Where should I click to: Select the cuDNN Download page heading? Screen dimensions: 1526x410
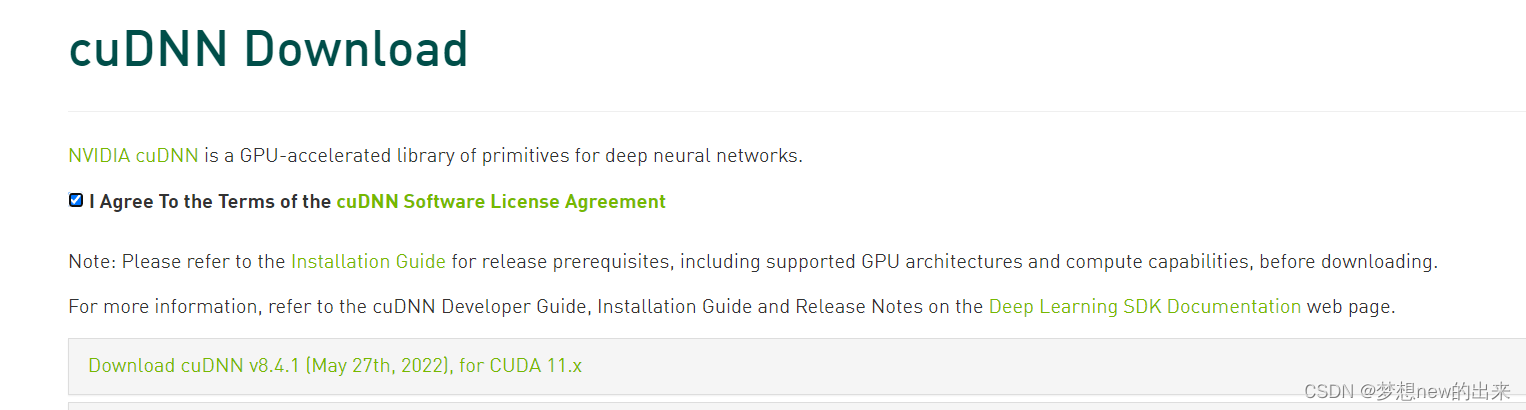click(268, 48)
